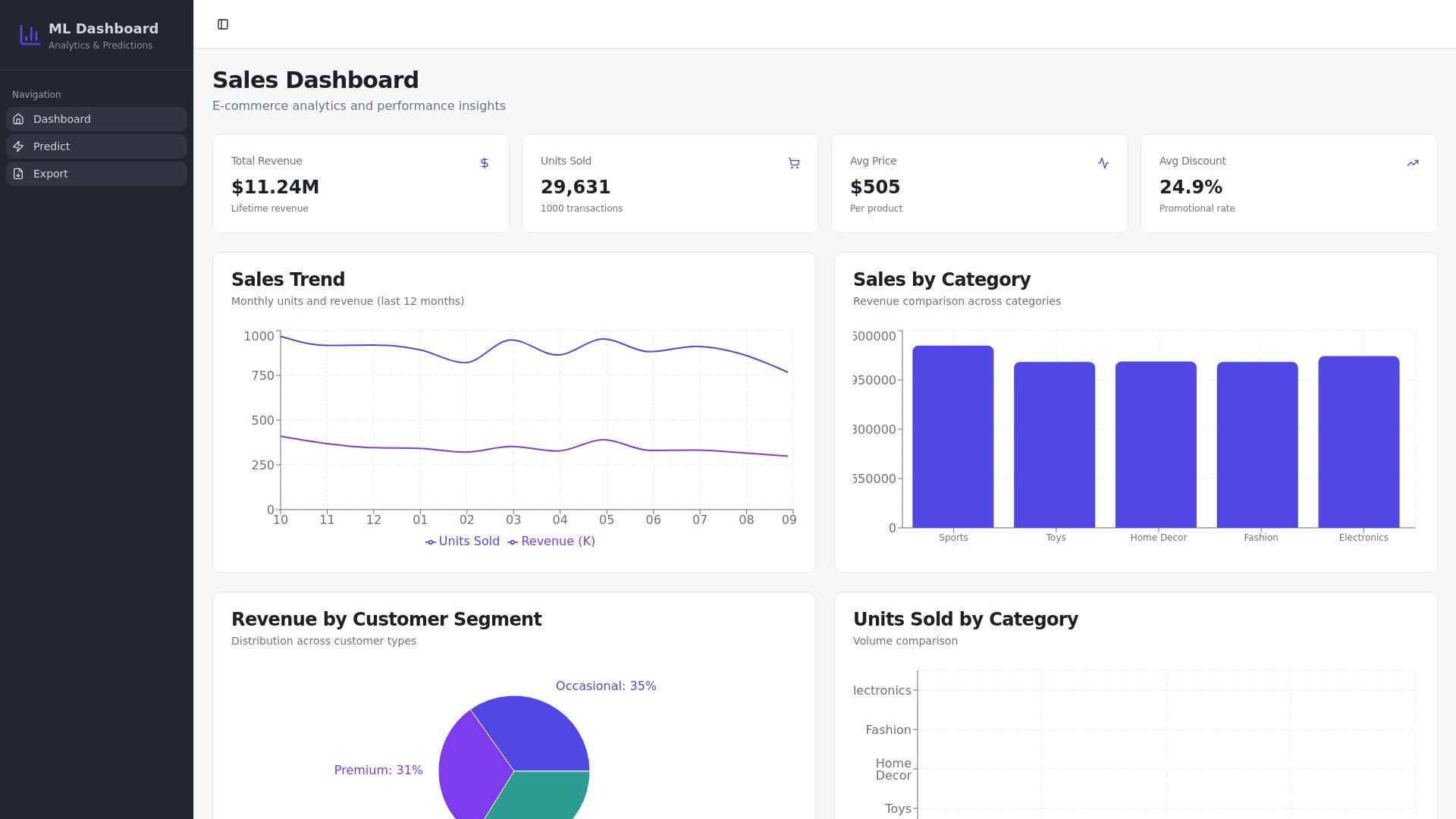Click the dollar icon on Total Revenue card
This screenshot has height=819, width=1456.
484,163
